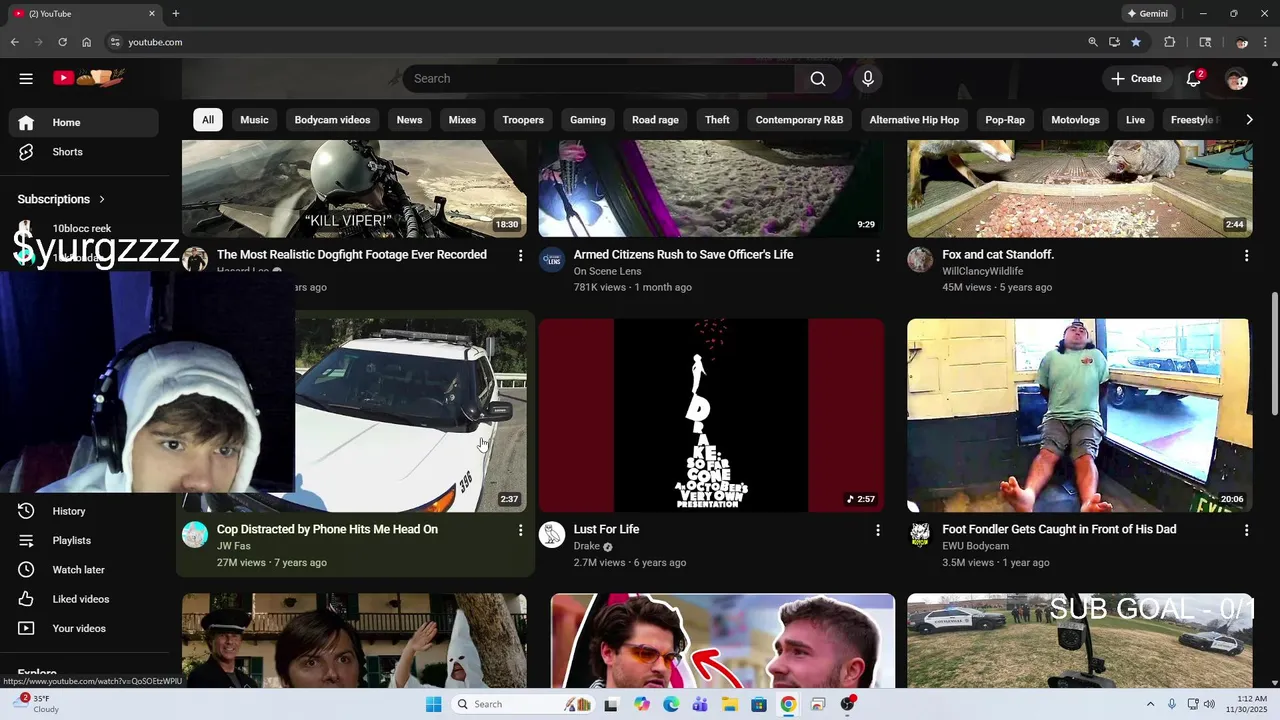The width and height of the screenshot is (1280, 720).
Task: Open Shorts in the sidebar
Action: coord(84,152)
